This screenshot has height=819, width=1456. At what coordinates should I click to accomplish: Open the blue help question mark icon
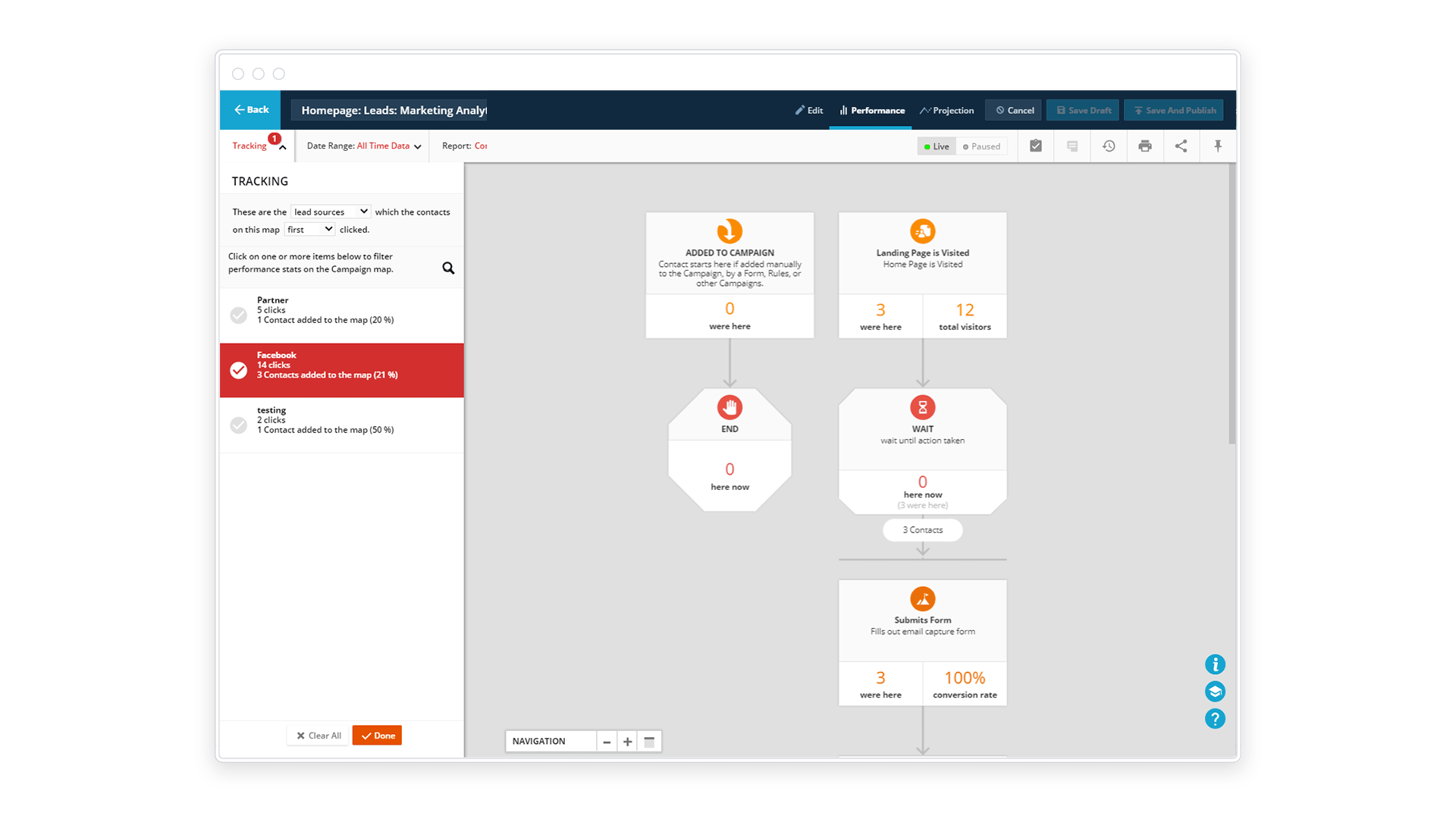coord(1215,718)
